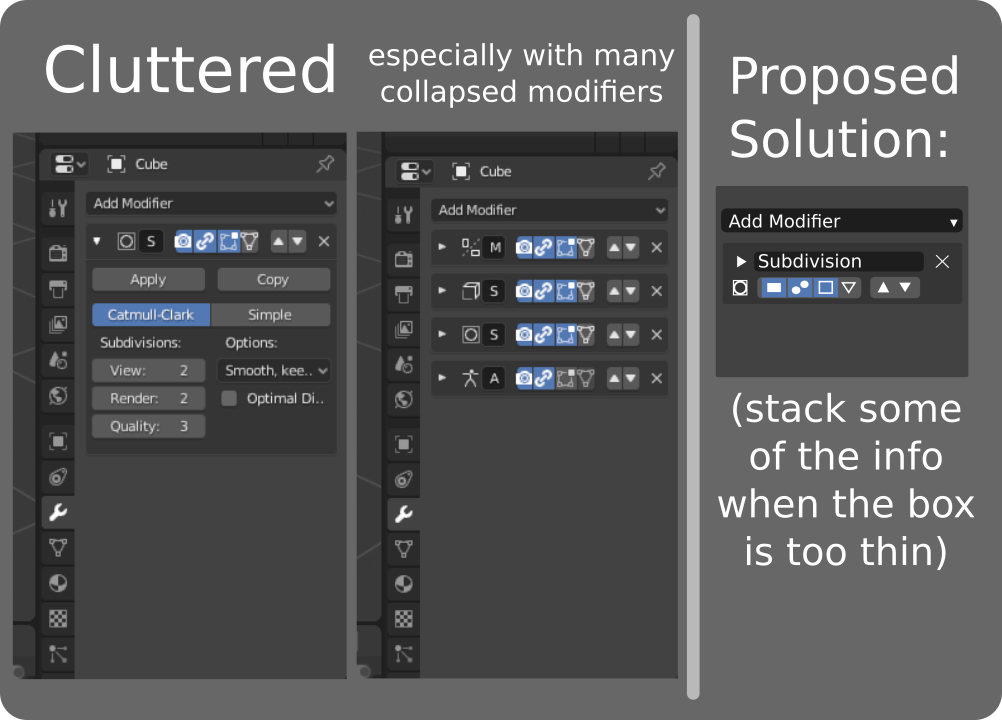Open Render properties tab in the Apply/Copy panel
The height and width of the screenshot is (720, 1002).
click(58, 253)
